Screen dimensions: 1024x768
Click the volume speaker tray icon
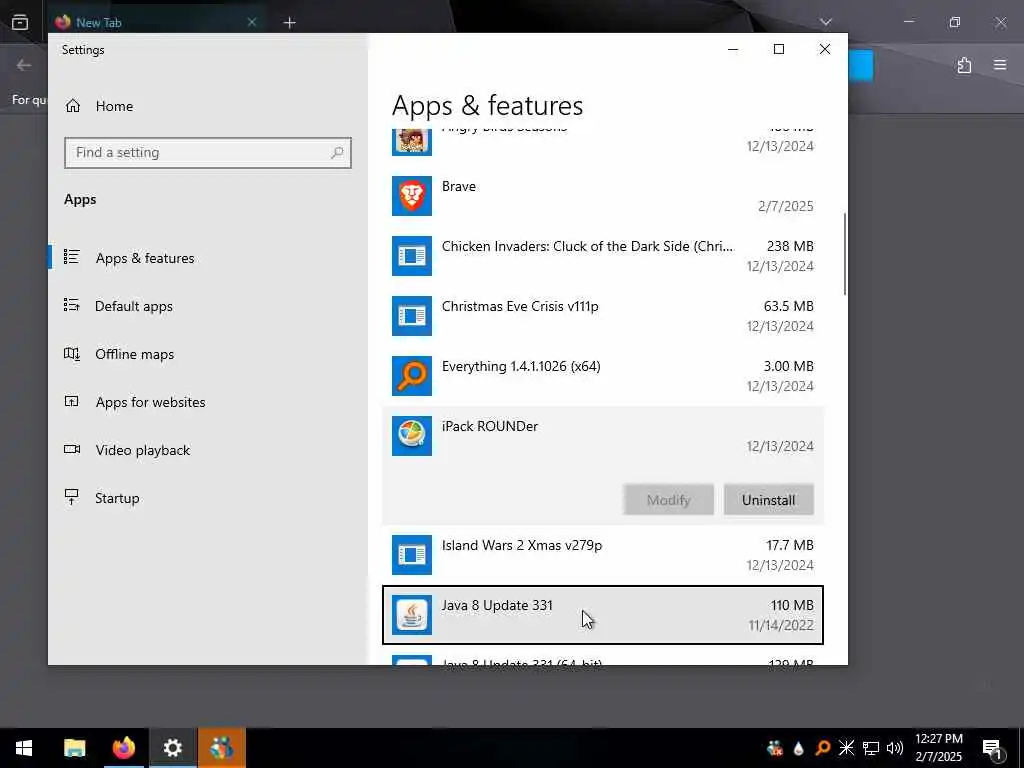pos(895,748)
